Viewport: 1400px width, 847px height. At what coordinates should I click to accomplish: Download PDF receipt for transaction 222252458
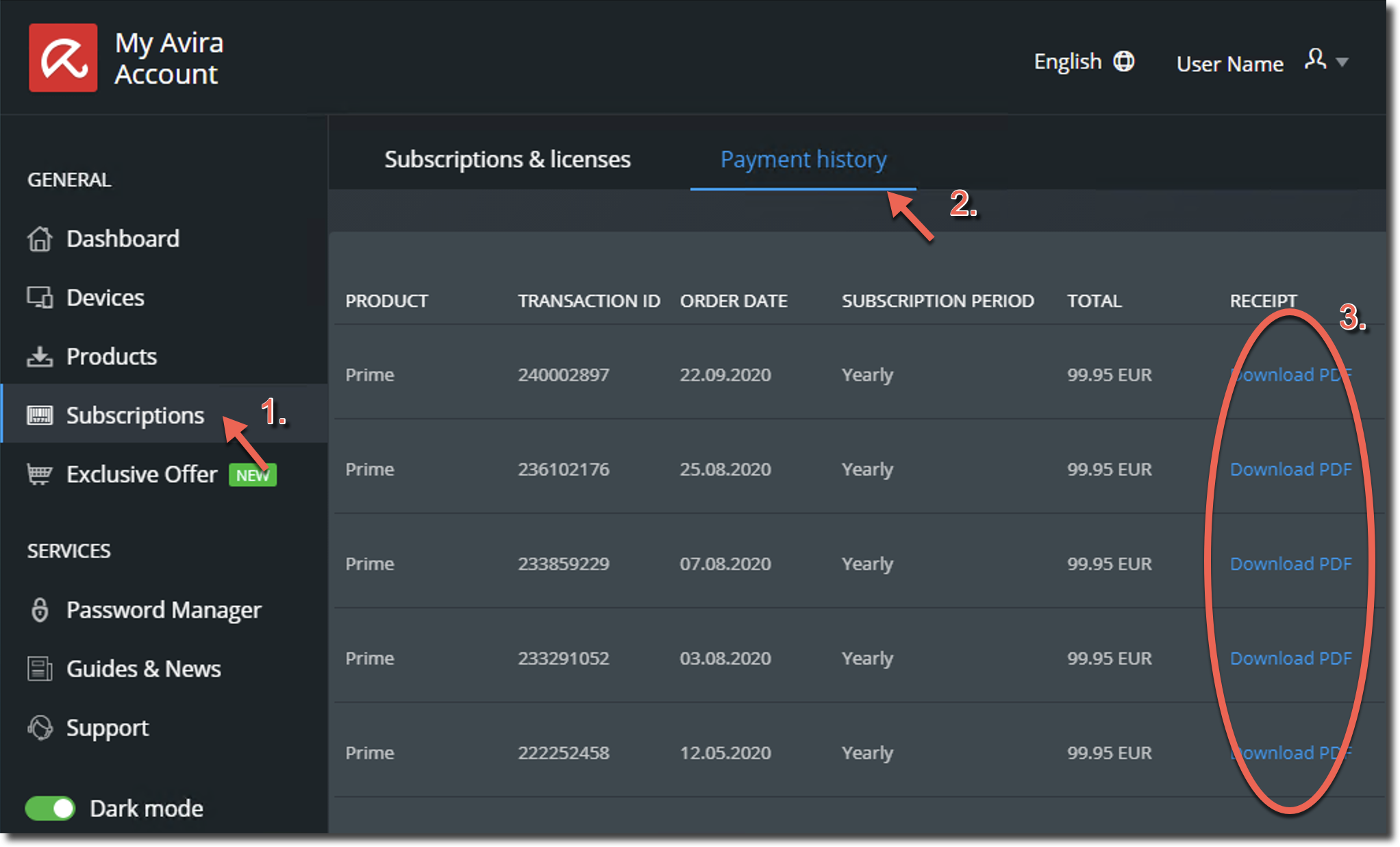[x=1290, y=753]
